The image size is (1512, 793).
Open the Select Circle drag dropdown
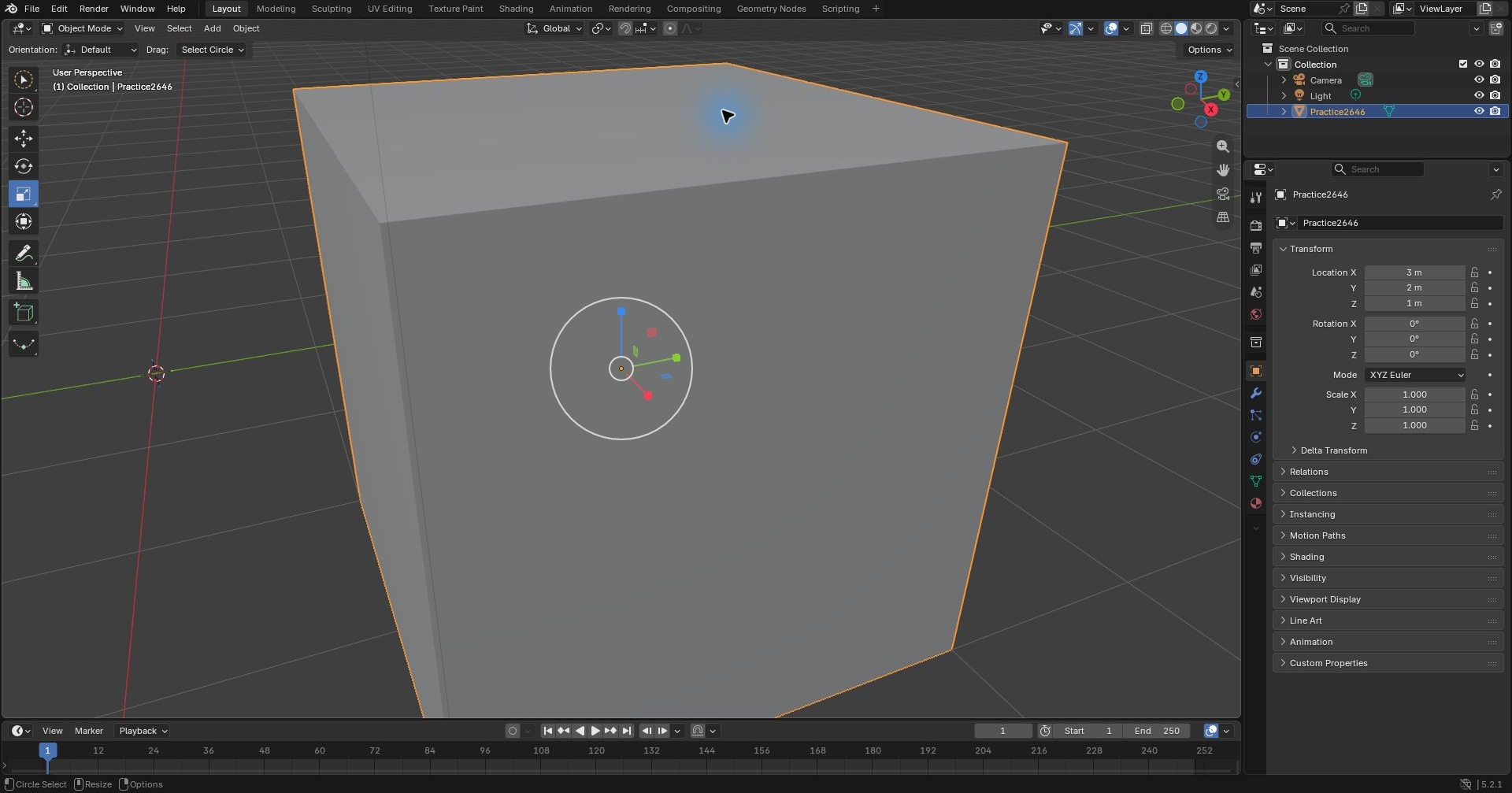click(212, 50)
